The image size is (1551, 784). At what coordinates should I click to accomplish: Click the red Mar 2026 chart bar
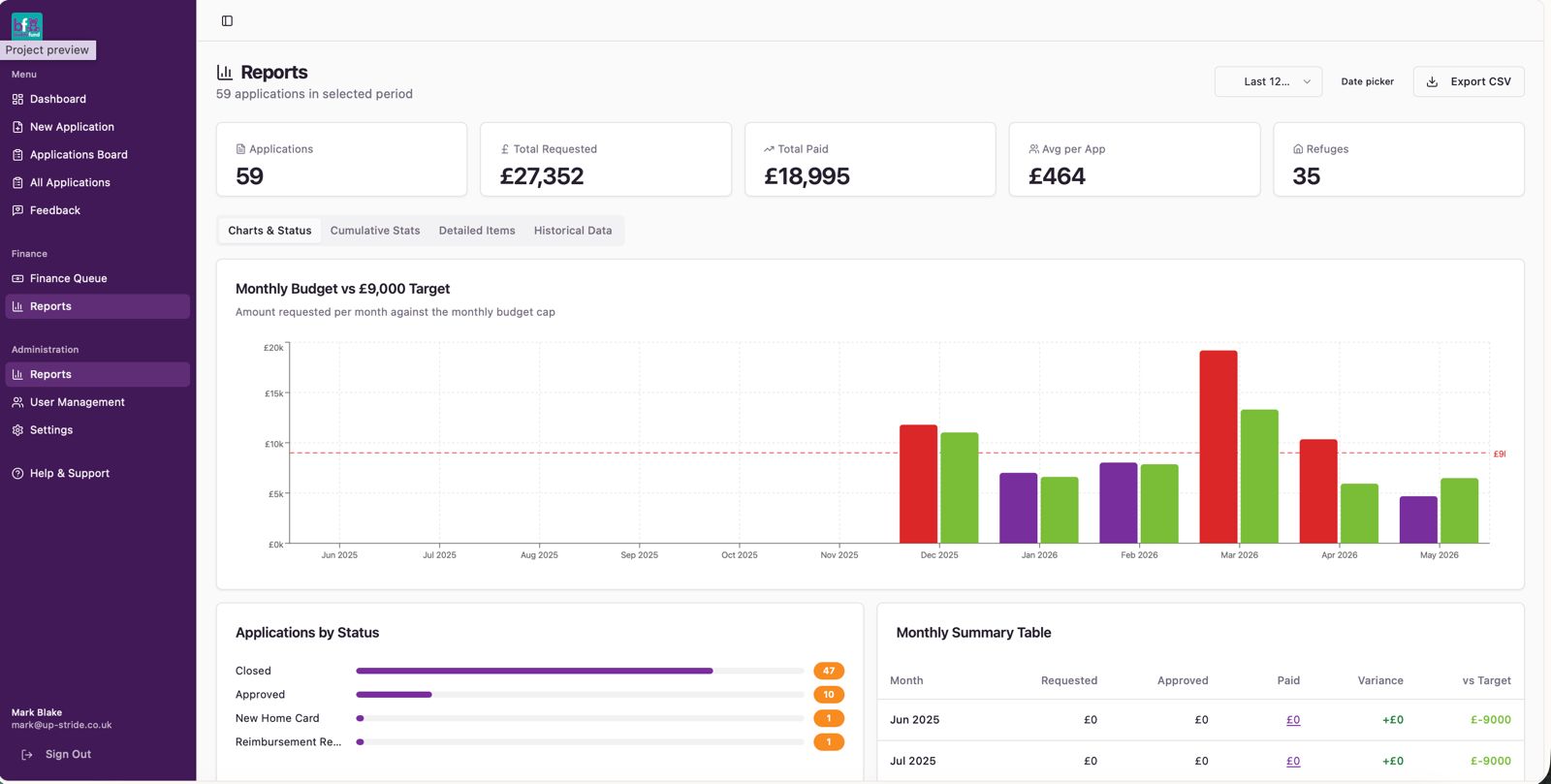tap(1219, 447)
